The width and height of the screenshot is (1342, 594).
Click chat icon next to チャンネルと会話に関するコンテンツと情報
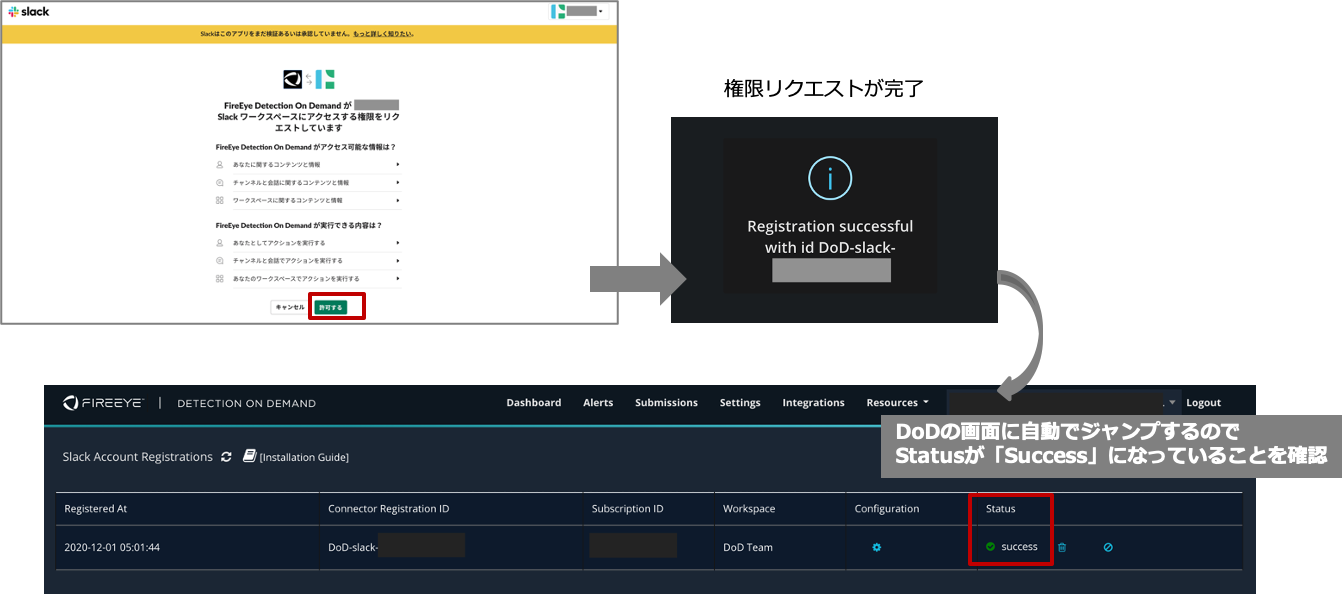click(220, 182)
